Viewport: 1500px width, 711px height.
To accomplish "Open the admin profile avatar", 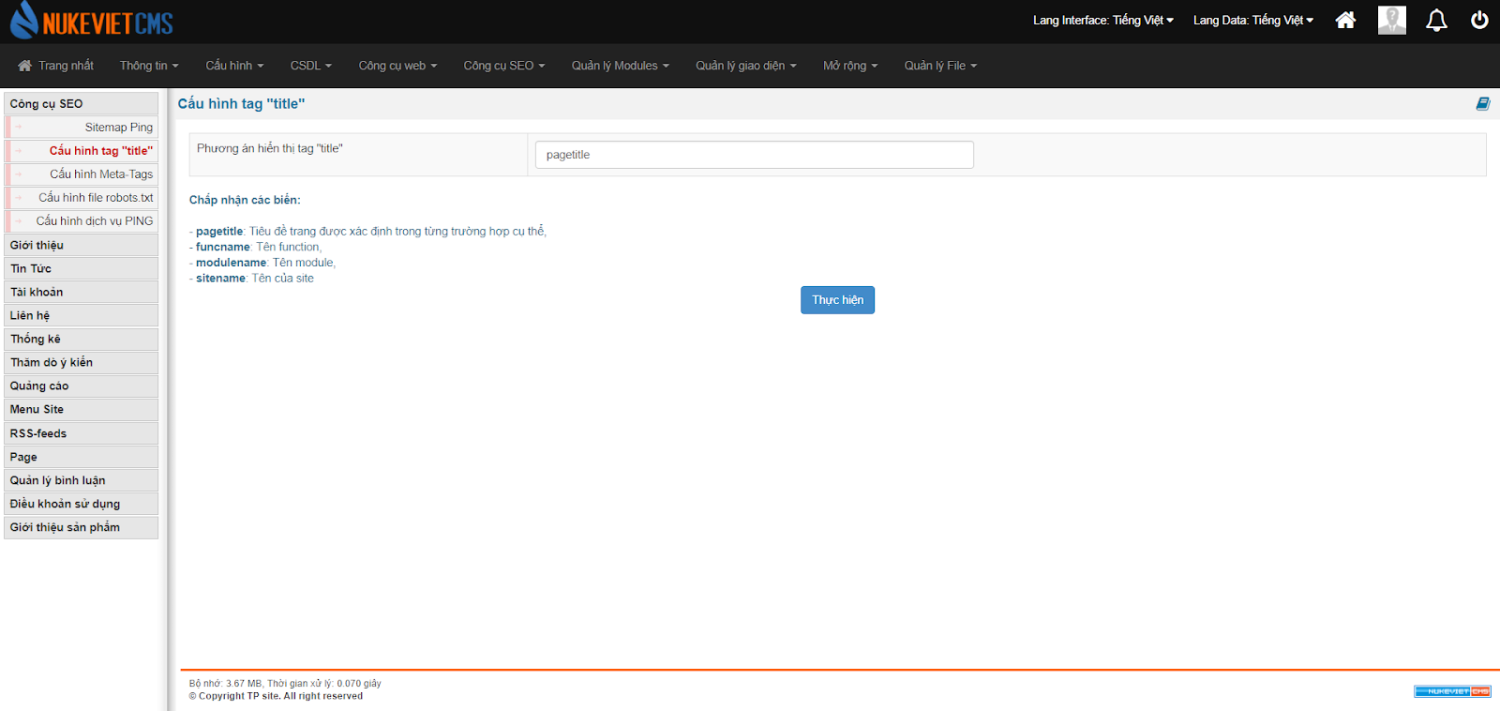I will [1392, 20].
